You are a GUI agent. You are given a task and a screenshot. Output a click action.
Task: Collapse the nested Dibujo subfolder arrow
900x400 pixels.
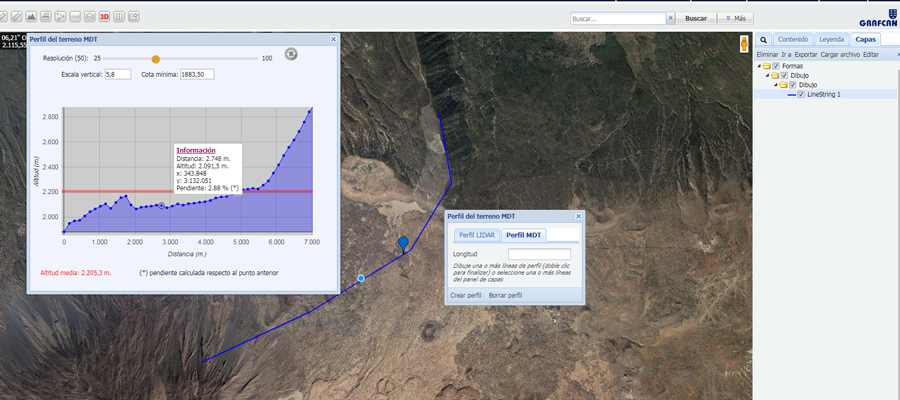(x=775, y=85)
